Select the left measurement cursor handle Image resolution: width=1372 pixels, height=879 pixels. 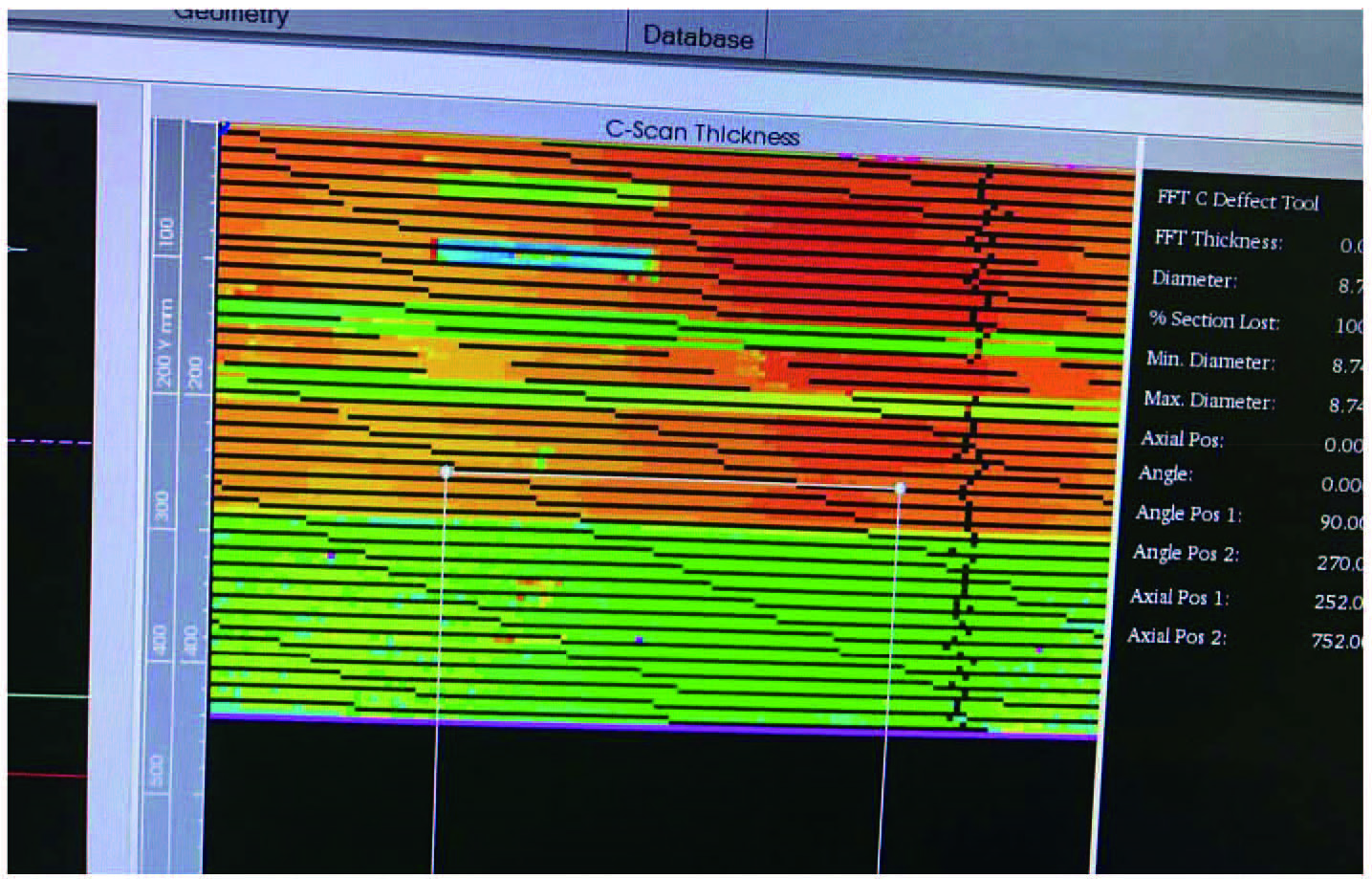(446, 471)
